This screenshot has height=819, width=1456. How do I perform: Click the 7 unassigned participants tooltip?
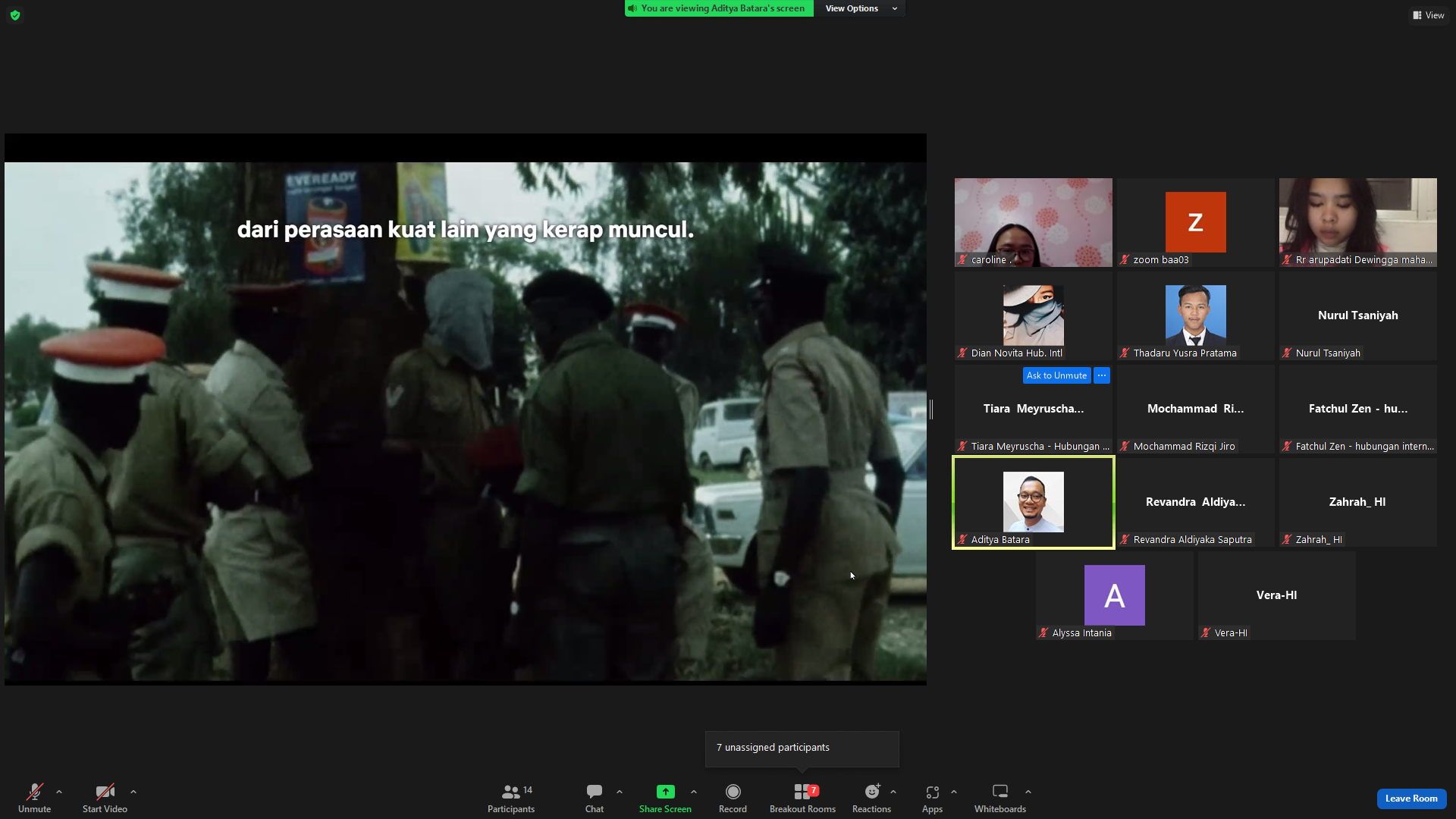(x=802, y=748)
